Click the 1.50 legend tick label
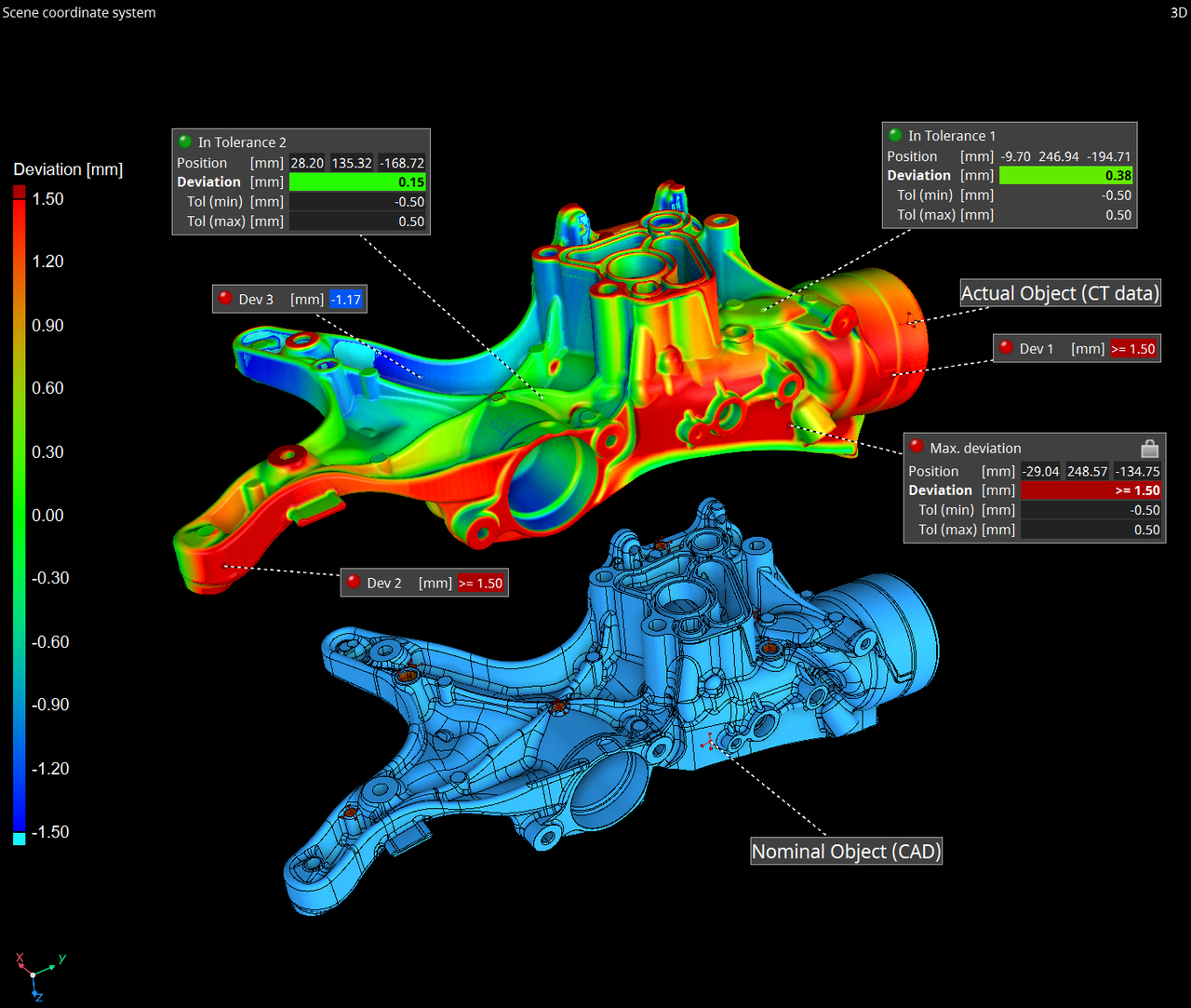This screenshot has height=1008, width=1191. (48, 199)
